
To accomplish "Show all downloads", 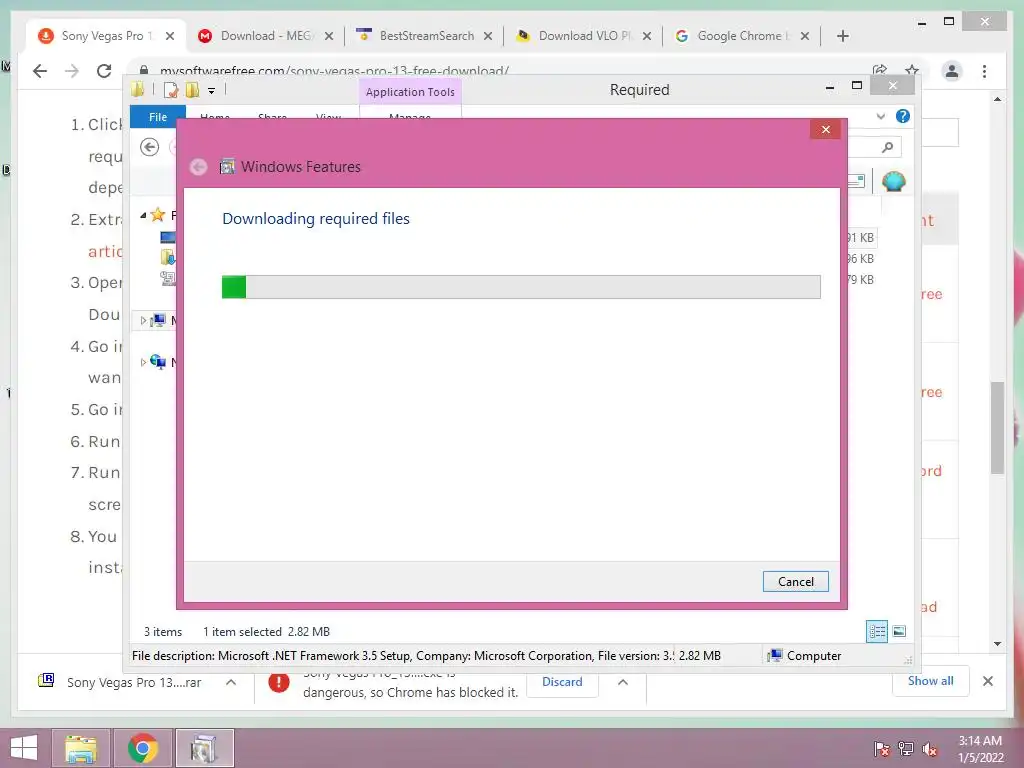I will coord(930,681).
